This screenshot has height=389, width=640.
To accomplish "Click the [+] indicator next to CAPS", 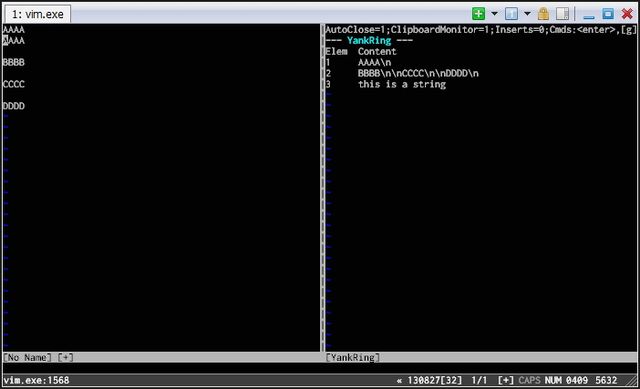I will point(505,380).
